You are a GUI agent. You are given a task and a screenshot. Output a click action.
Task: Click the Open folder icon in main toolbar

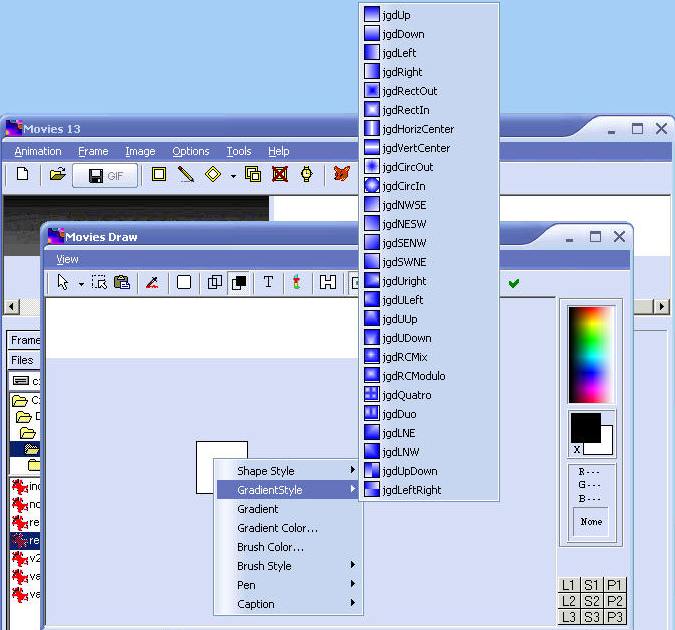tap(57, 175)
